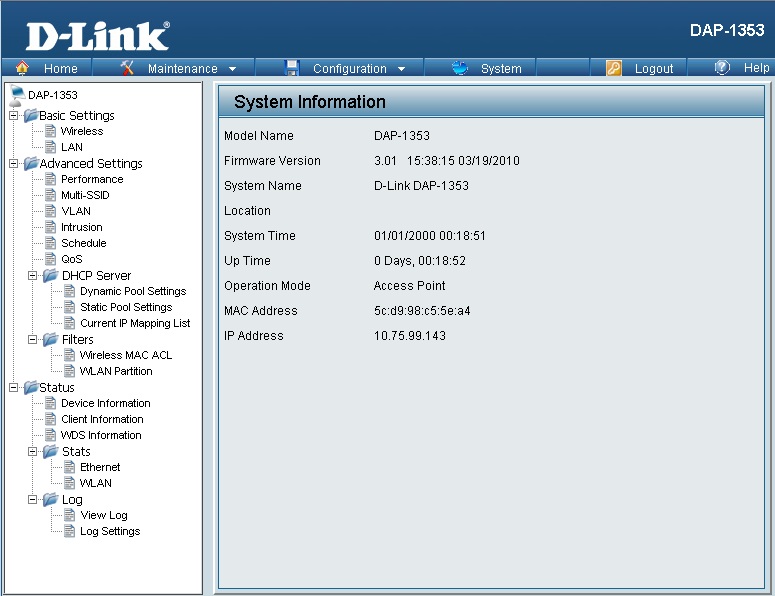
Task: Open Wireless MAC ACL page
Action: [126, 355]
